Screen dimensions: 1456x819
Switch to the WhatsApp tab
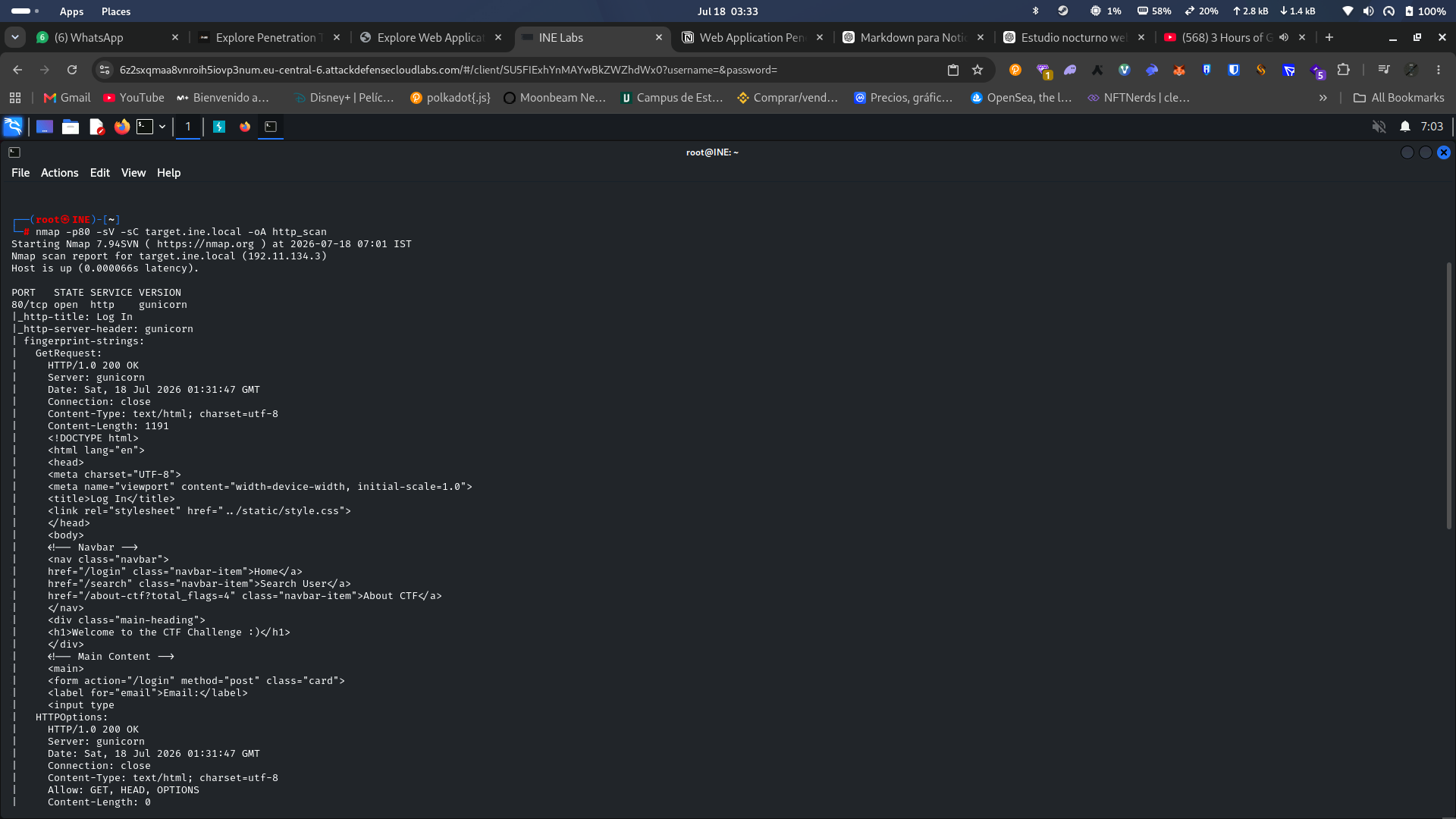106,37
